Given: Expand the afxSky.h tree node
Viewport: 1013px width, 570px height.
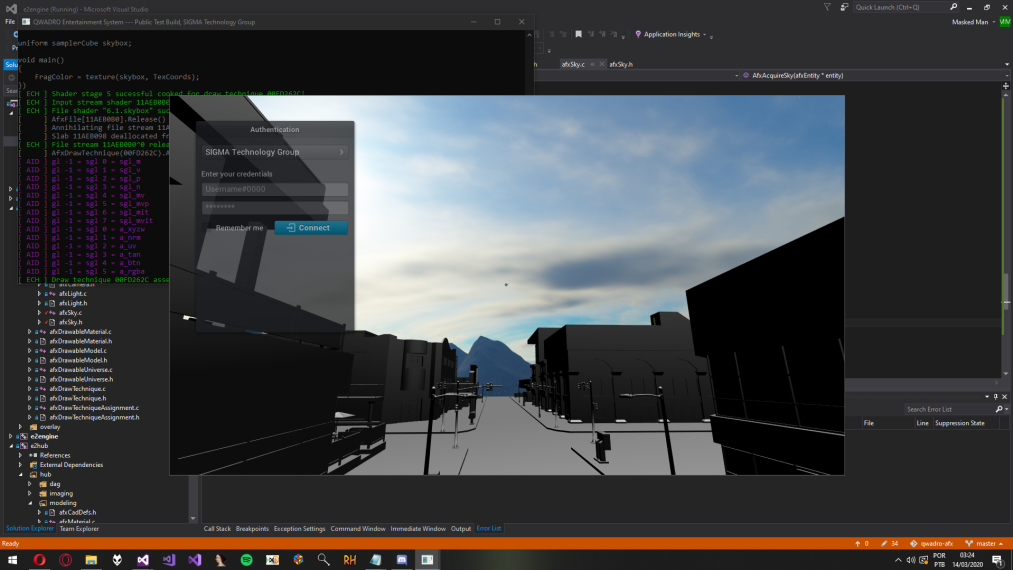Looking at the screenshot, I should (39, 322).
